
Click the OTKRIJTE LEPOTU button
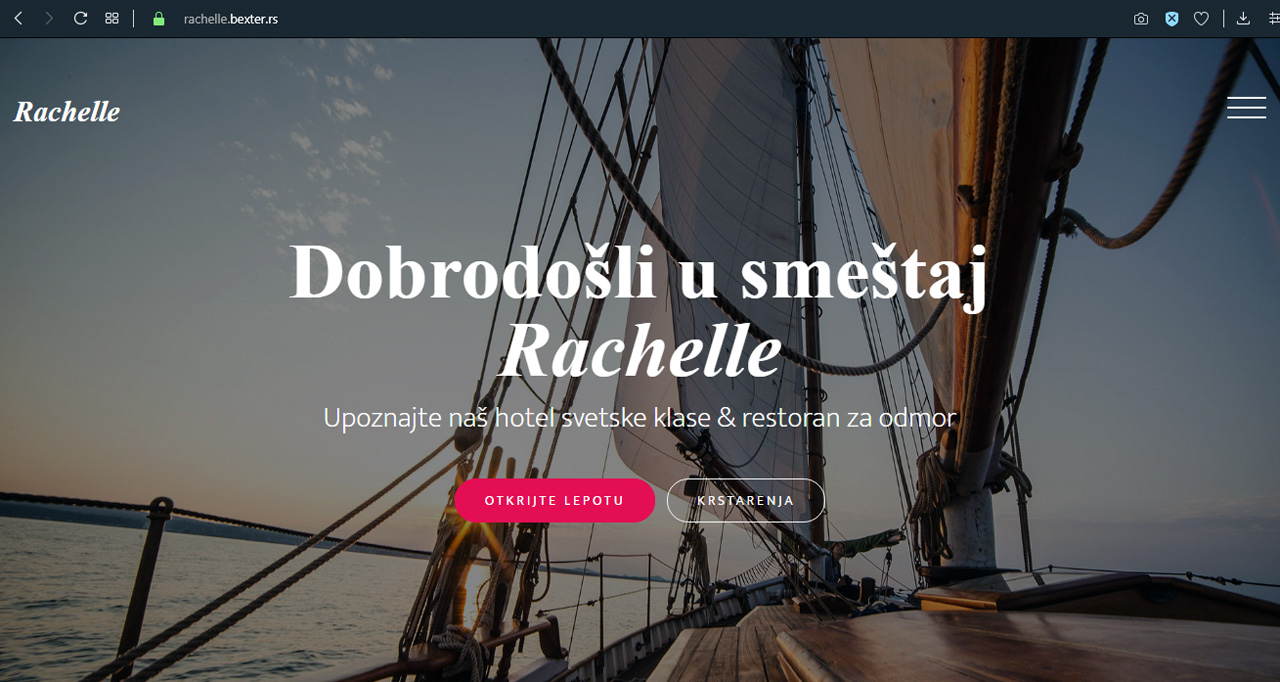[x=555, y=501]
